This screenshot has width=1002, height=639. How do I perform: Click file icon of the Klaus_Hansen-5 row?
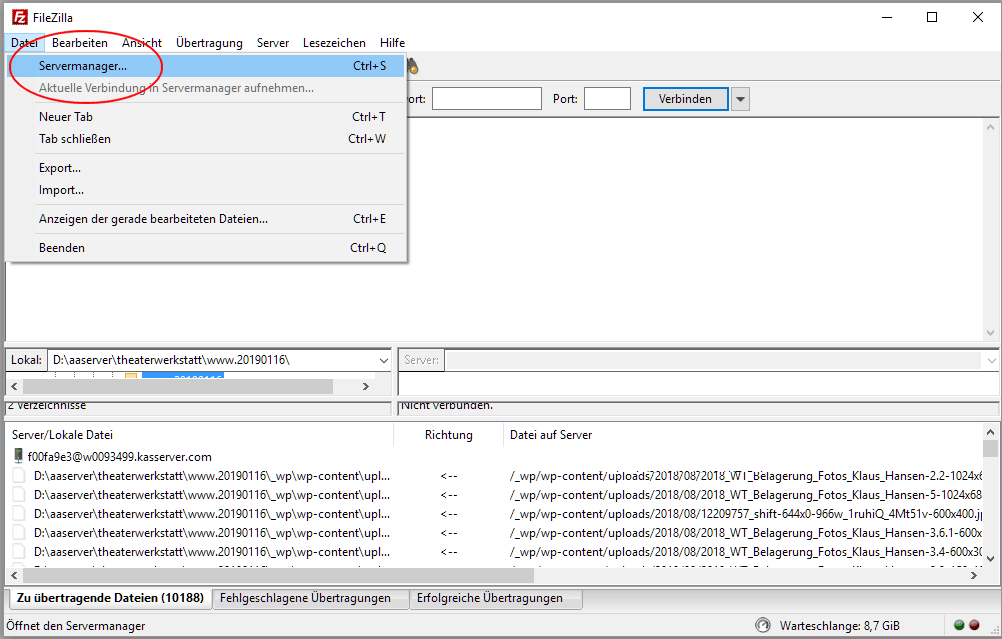[x=20, y=495]
